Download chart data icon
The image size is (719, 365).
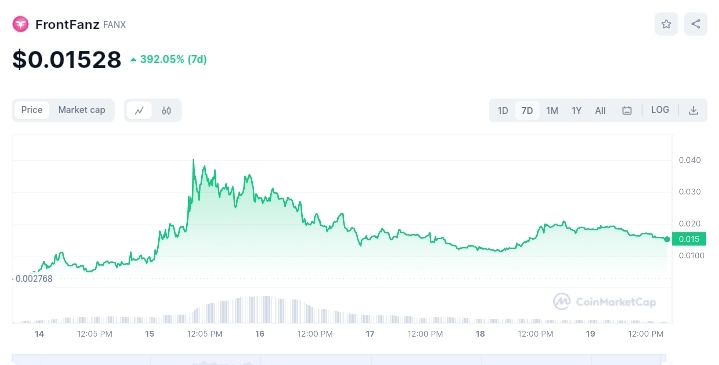tap(693, 111)
